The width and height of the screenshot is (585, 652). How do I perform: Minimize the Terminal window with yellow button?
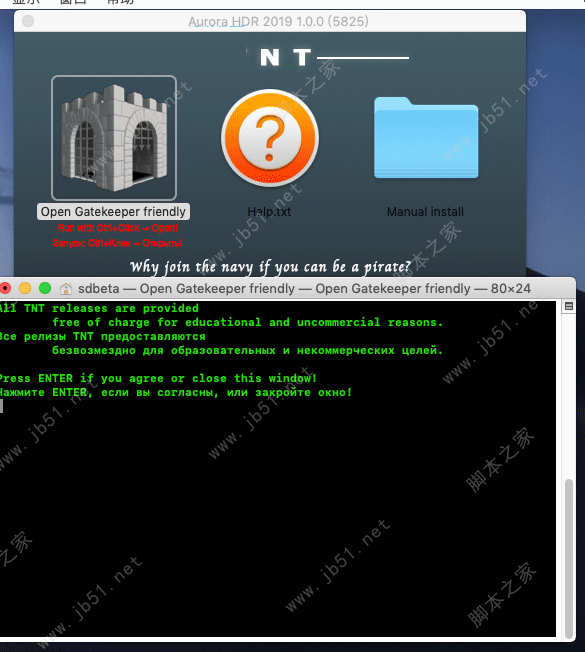(25, 288)
